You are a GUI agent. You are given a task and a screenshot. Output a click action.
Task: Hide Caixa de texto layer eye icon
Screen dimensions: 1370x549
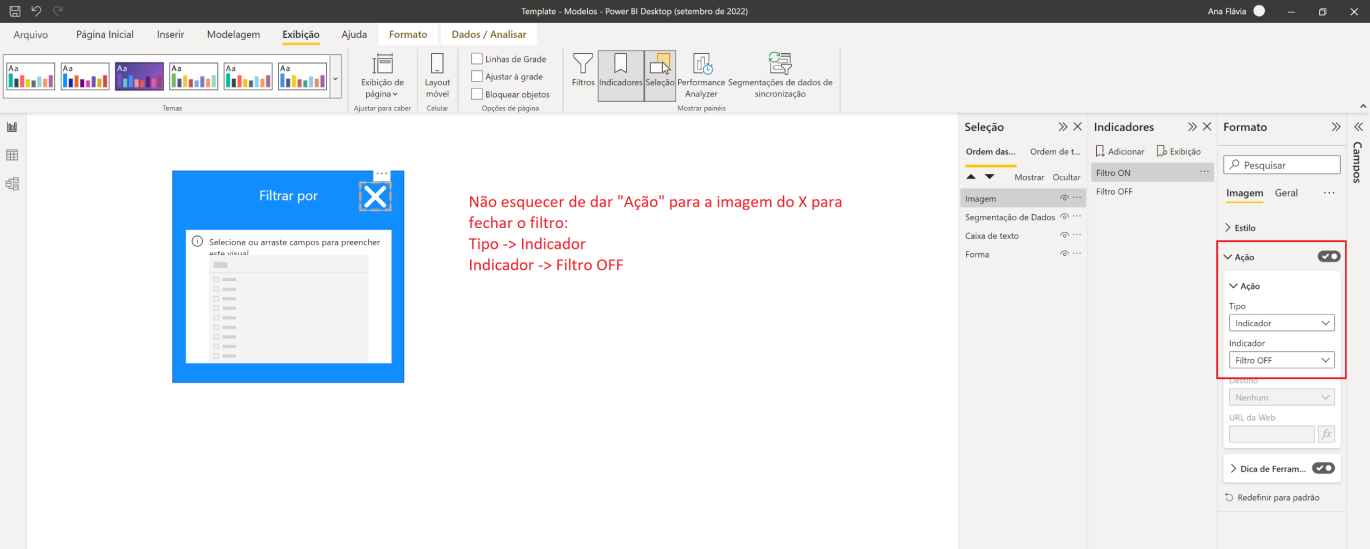(1065, 236)
